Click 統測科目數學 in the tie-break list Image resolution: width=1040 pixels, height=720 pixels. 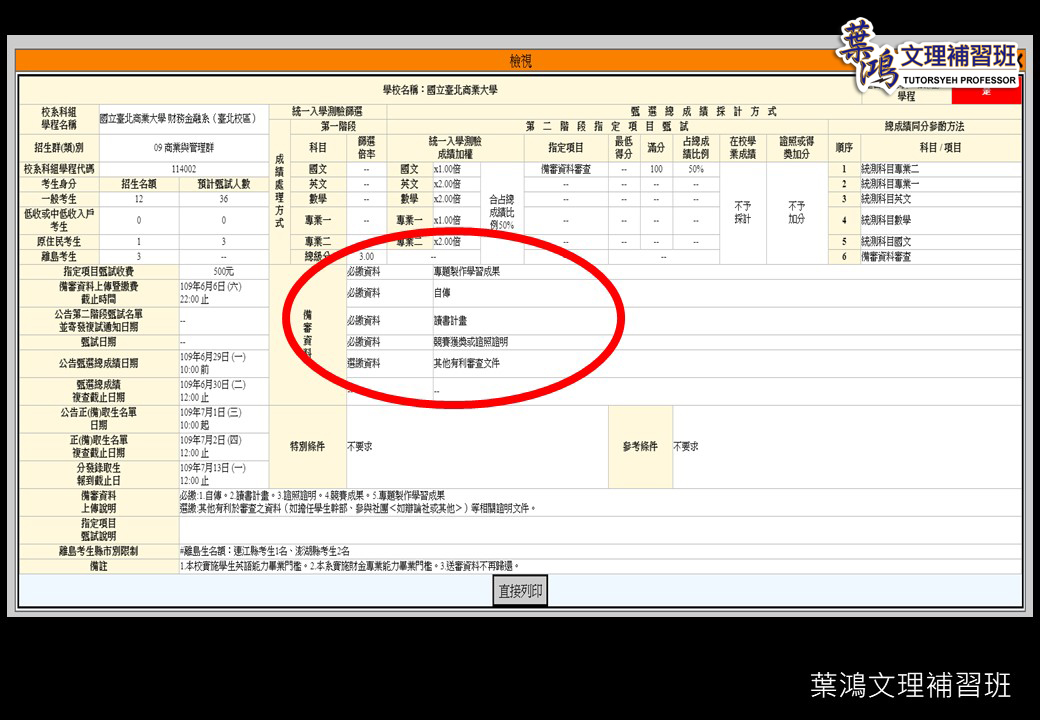(x=890, y=220)
